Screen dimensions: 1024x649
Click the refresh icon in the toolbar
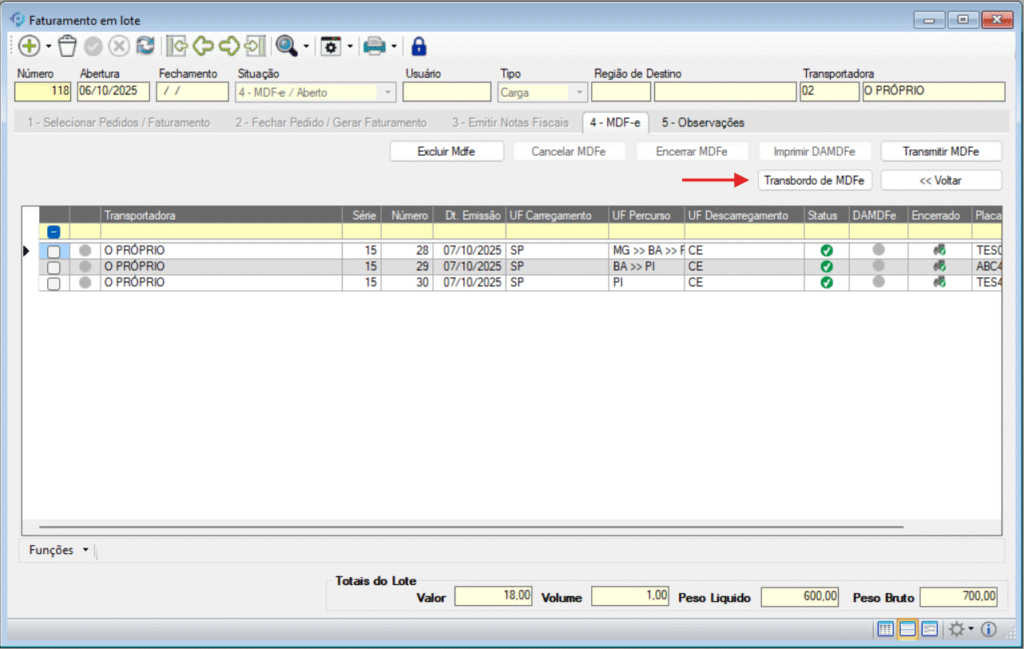[146, 46]
